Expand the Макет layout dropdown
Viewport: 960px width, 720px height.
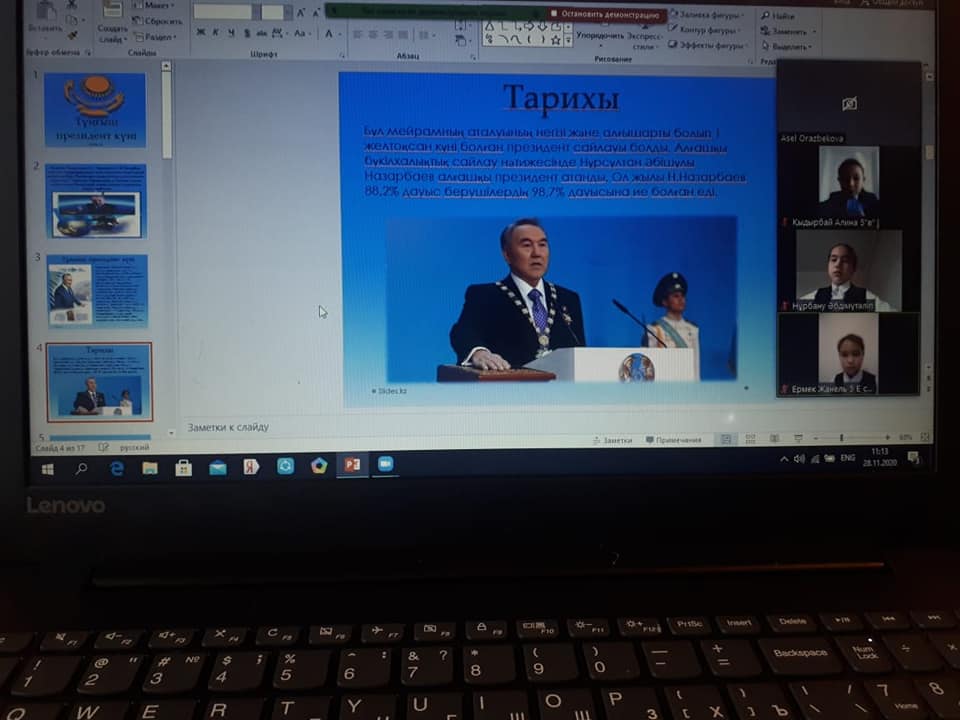pos(152,5)
